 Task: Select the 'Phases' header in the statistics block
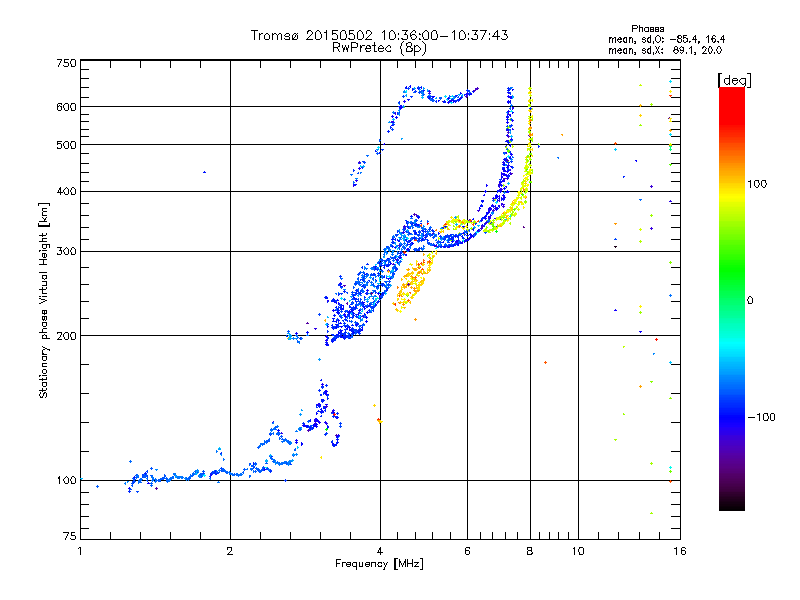point(647,29)
